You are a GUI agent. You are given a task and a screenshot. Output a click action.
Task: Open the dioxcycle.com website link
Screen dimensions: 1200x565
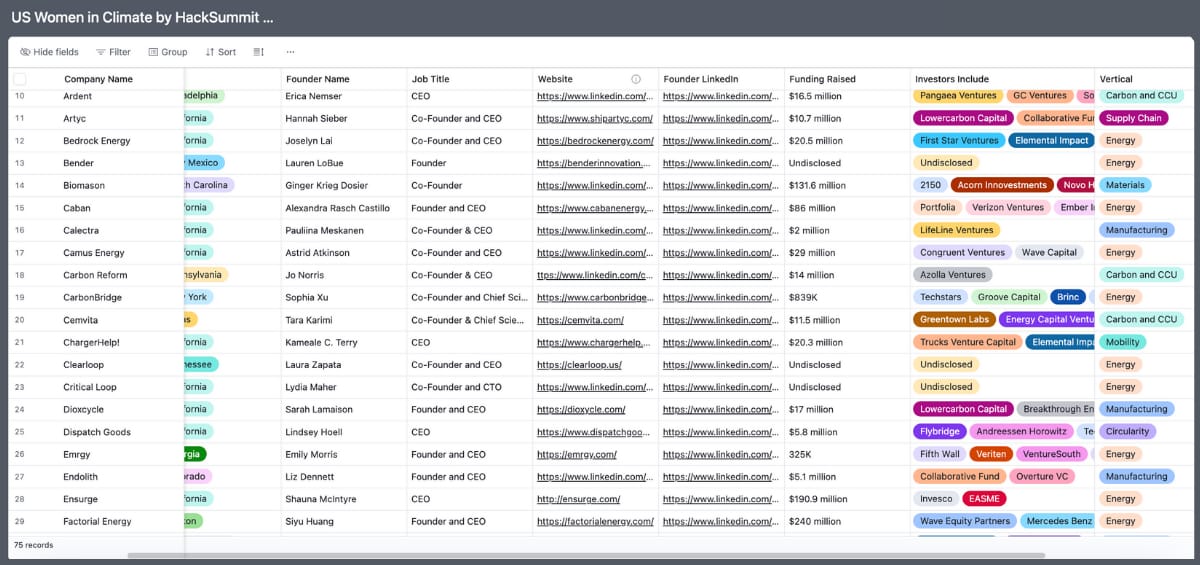tap(581, 409)
